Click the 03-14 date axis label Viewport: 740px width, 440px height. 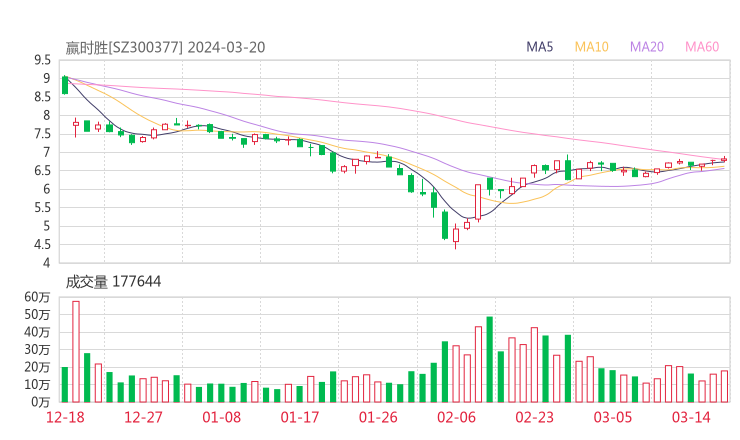point(691,417)
